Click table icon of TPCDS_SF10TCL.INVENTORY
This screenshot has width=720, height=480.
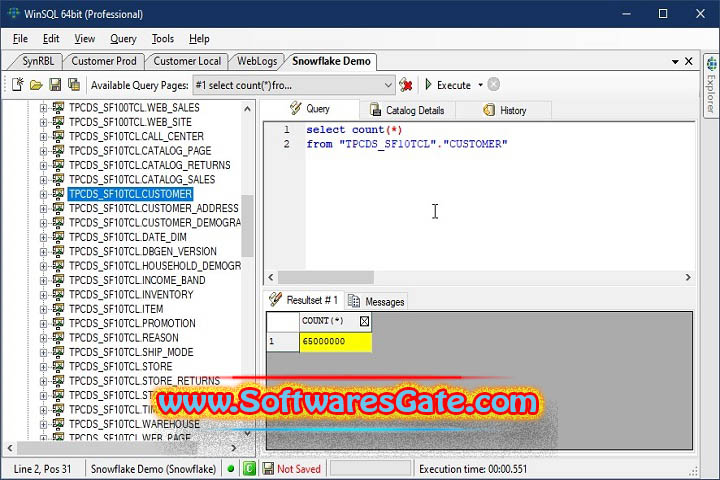(58, 294)
